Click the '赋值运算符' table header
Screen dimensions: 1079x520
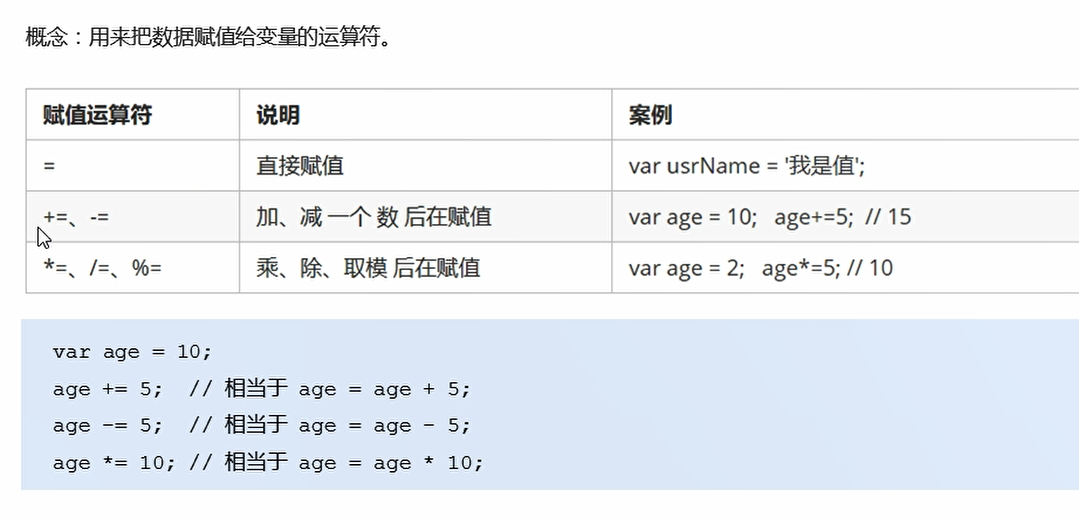pos(97,115)
